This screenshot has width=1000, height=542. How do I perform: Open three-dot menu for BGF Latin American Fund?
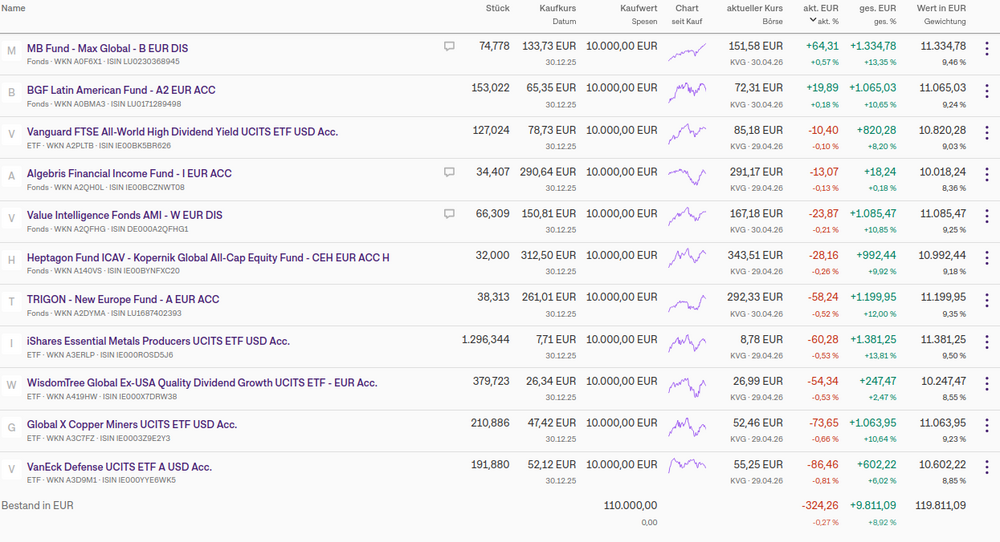(987, 91)
